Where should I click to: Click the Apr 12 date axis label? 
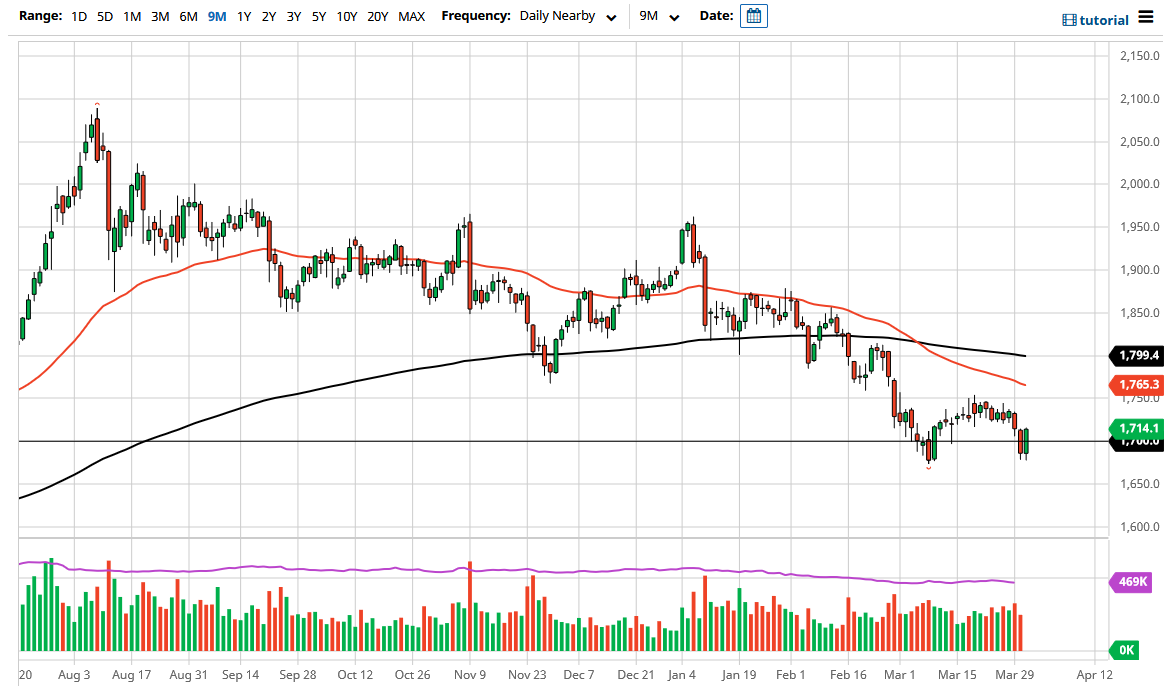[x=1094, y=675]
